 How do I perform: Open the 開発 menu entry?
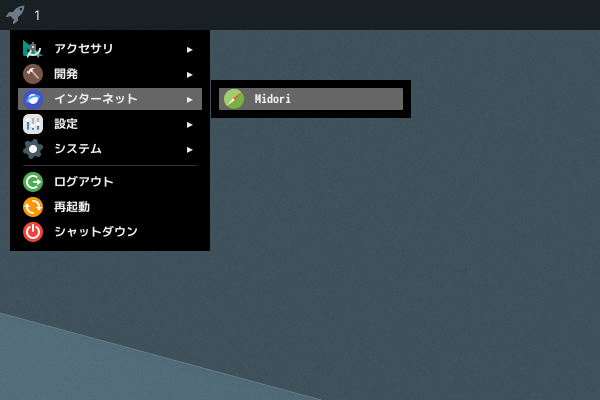110,74
